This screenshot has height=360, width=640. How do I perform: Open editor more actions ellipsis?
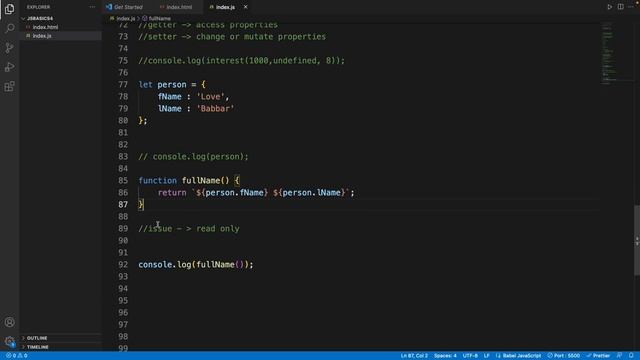(631, 7)
